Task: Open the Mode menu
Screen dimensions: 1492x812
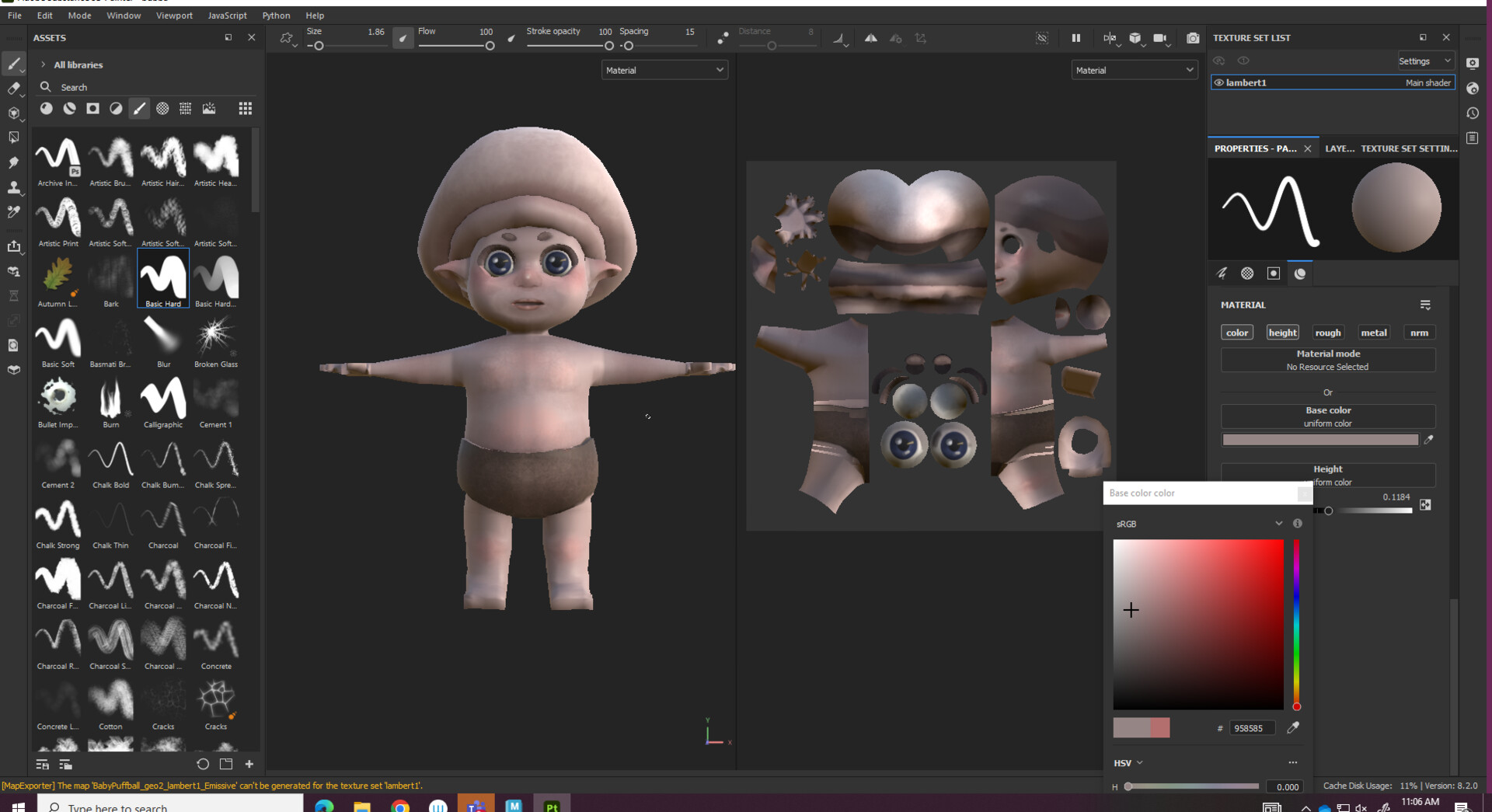Action: point(79,16)
